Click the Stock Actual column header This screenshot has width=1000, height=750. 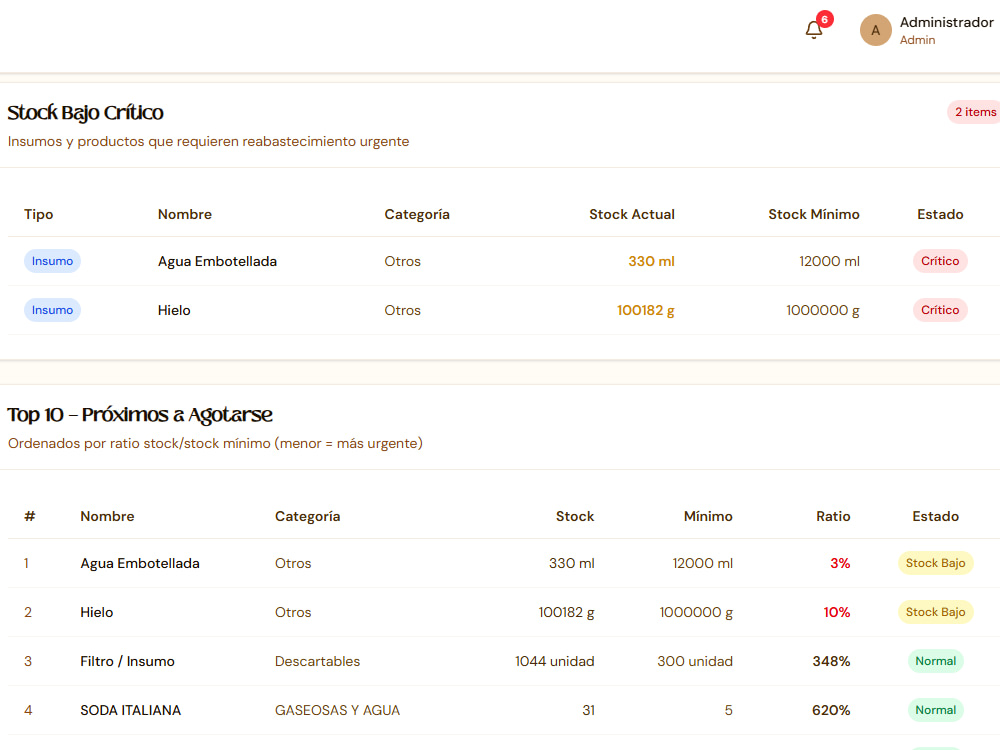click(631, 214)
